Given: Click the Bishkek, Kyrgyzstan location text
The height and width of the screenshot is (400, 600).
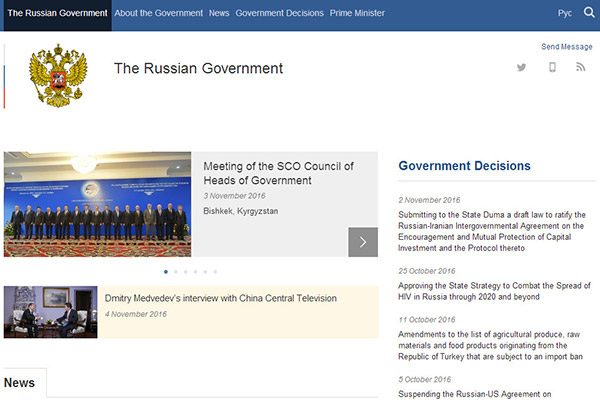Looking at the screenshot, I should [x=241, y=211].
